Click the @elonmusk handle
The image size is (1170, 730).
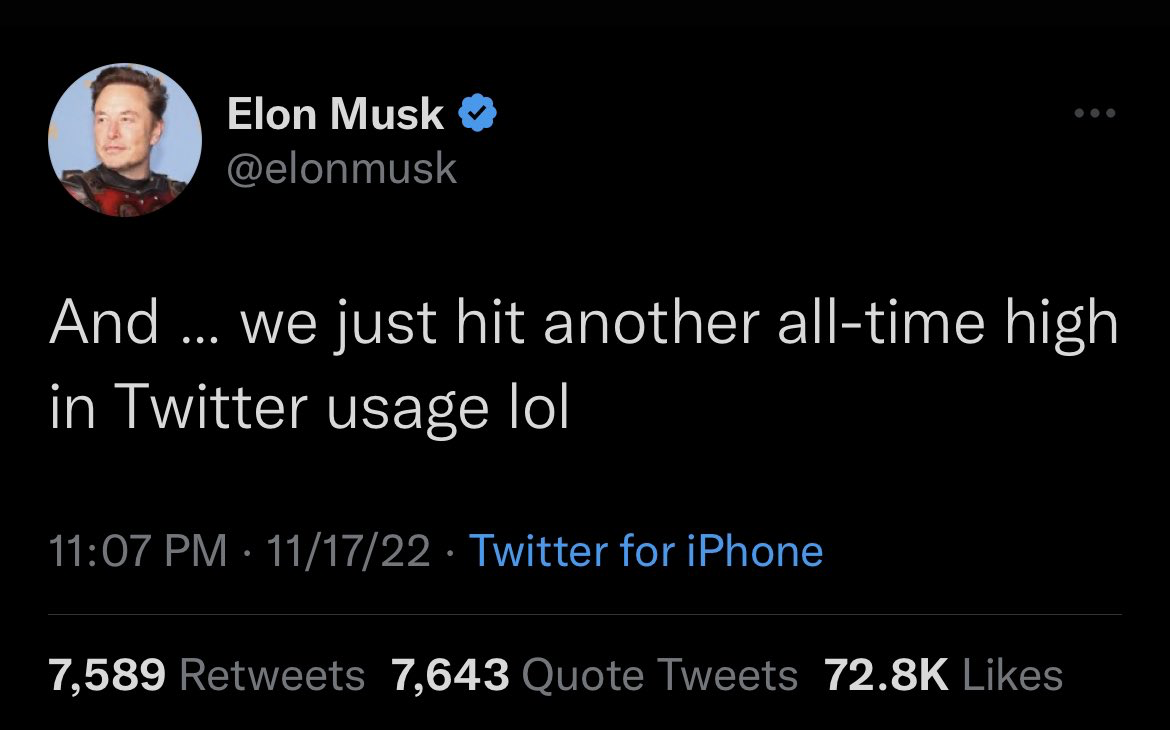345,167
